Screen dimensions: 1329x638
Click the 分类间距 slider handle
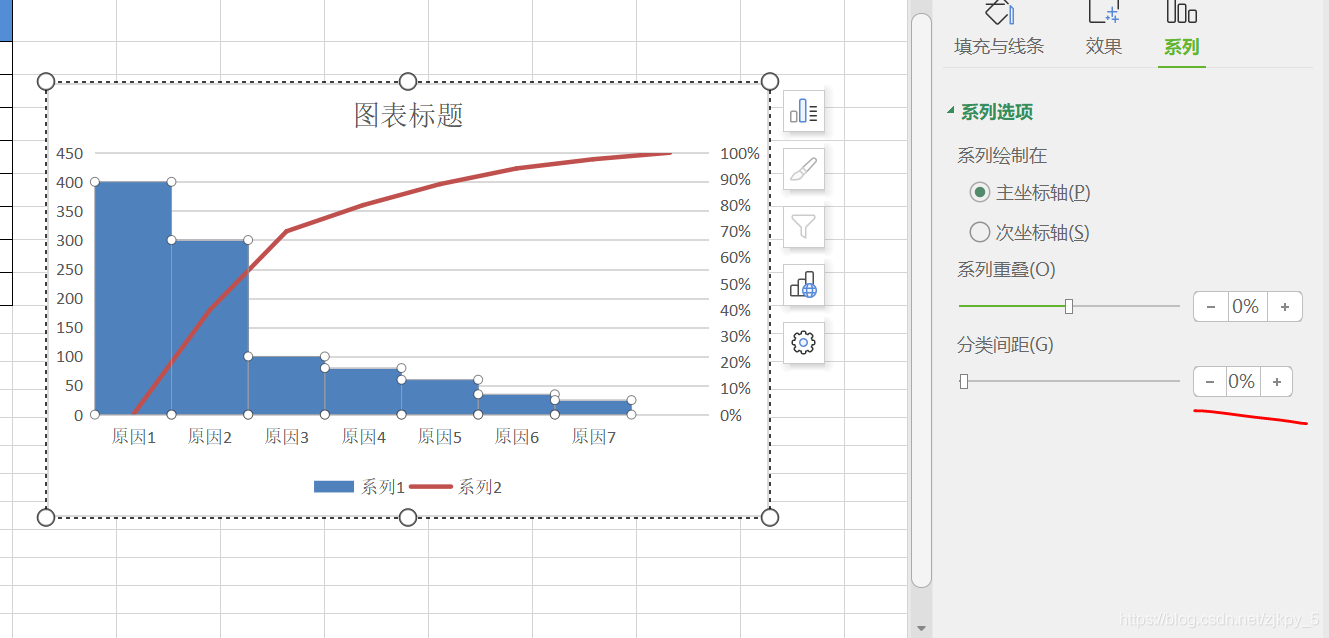(964, 381)
